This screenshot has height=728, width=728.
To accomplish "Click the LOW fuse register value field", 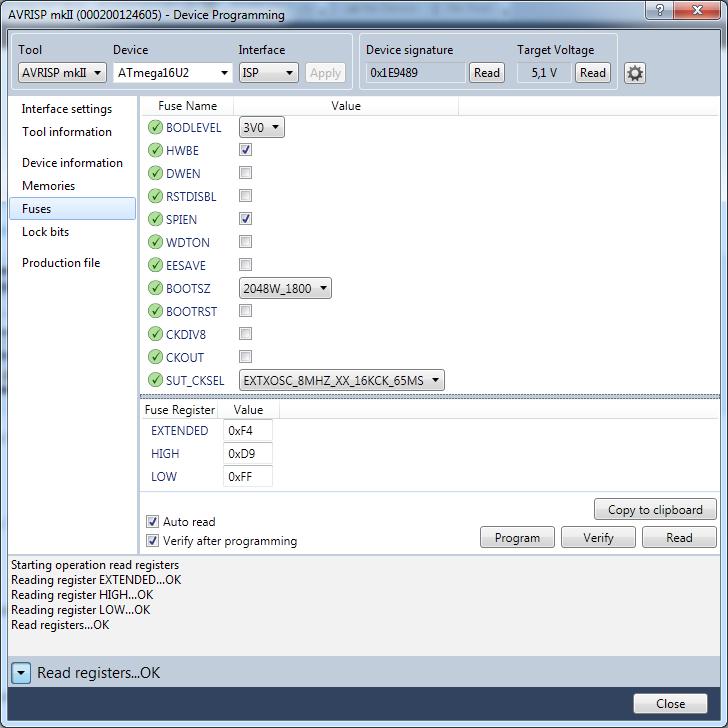I will [248, 476].
